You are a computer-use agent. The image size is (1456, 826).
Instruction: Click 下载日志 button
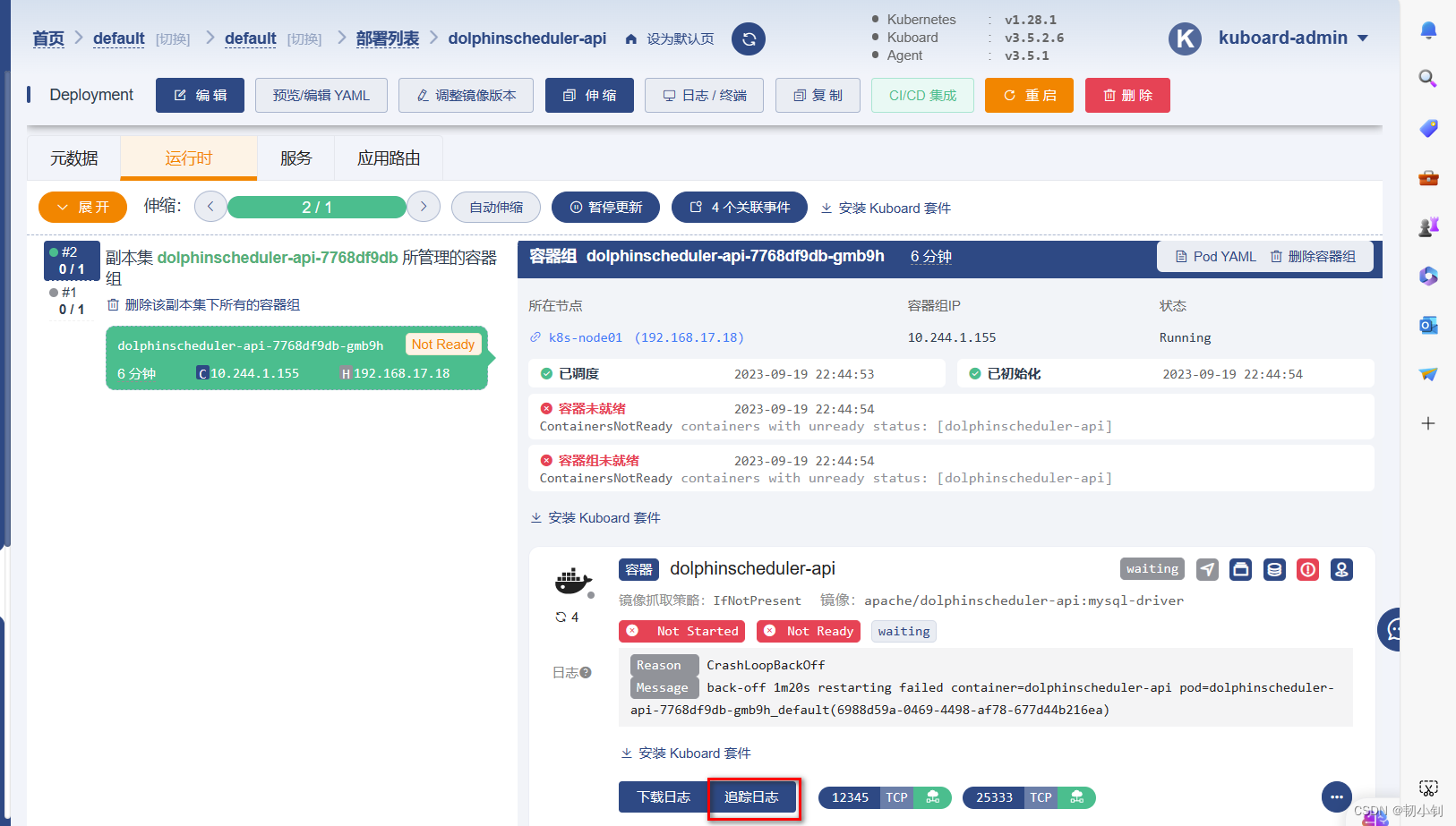click(x=664, y=797)
